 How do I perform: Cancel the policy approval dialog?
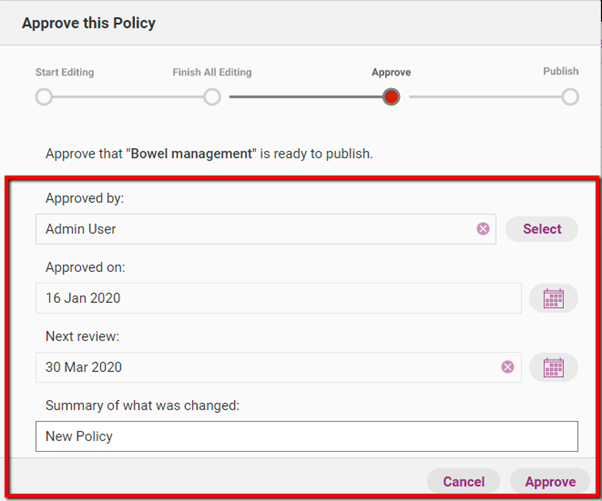coord(464,482)
